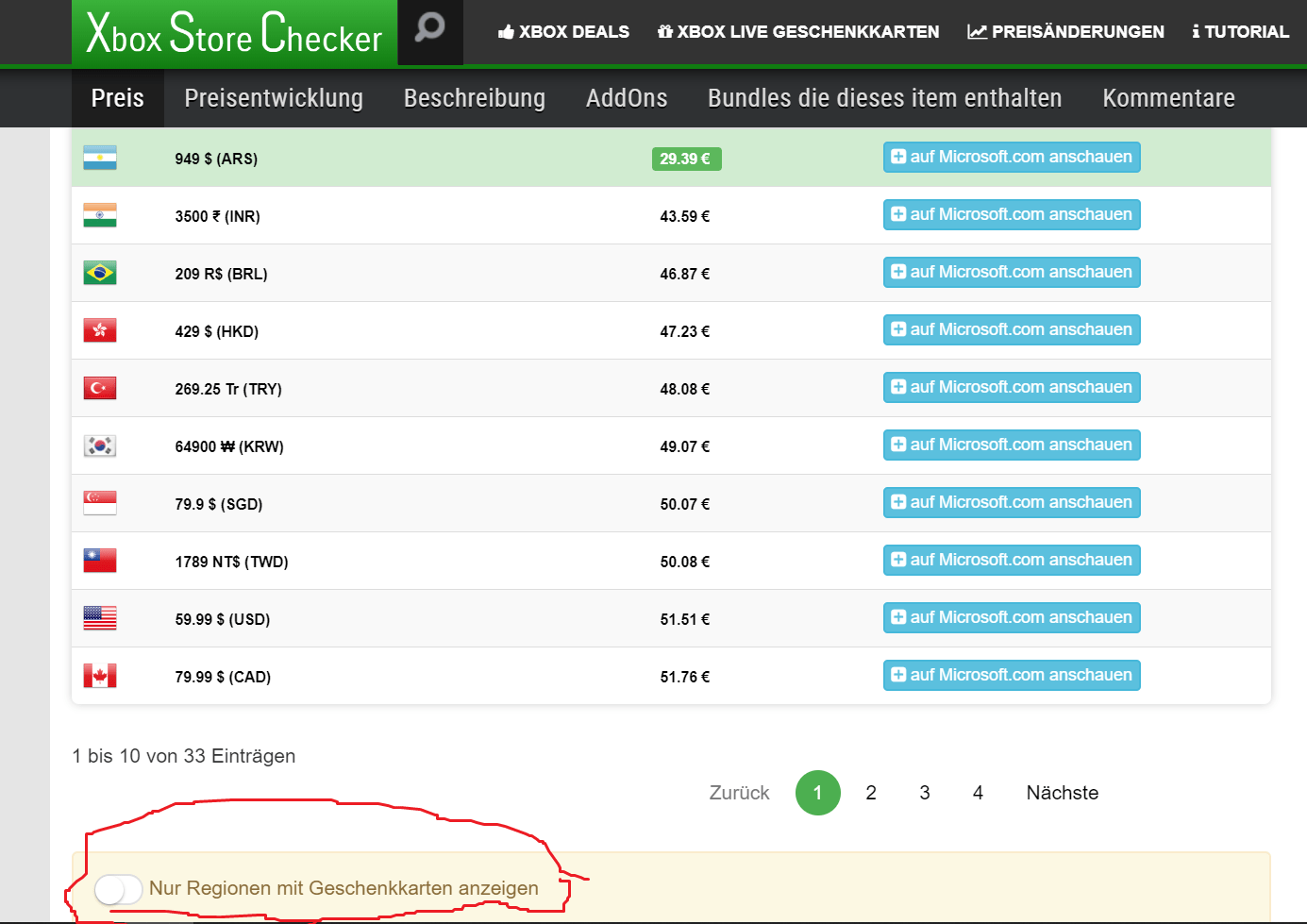Click the Xbox Store Checker logo
The height and width of the screenshot is (924, 1307).
click(x=234, y=33)
